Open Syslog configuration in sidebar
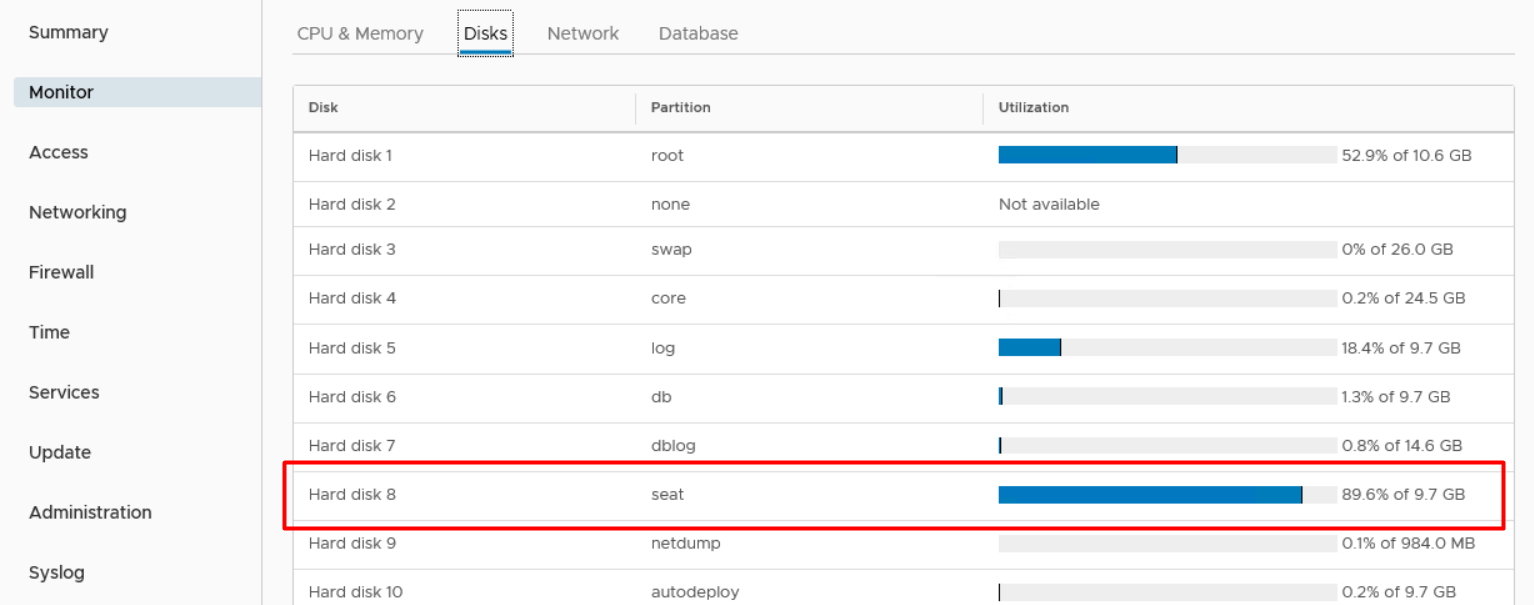 click(x=56, y=572)
